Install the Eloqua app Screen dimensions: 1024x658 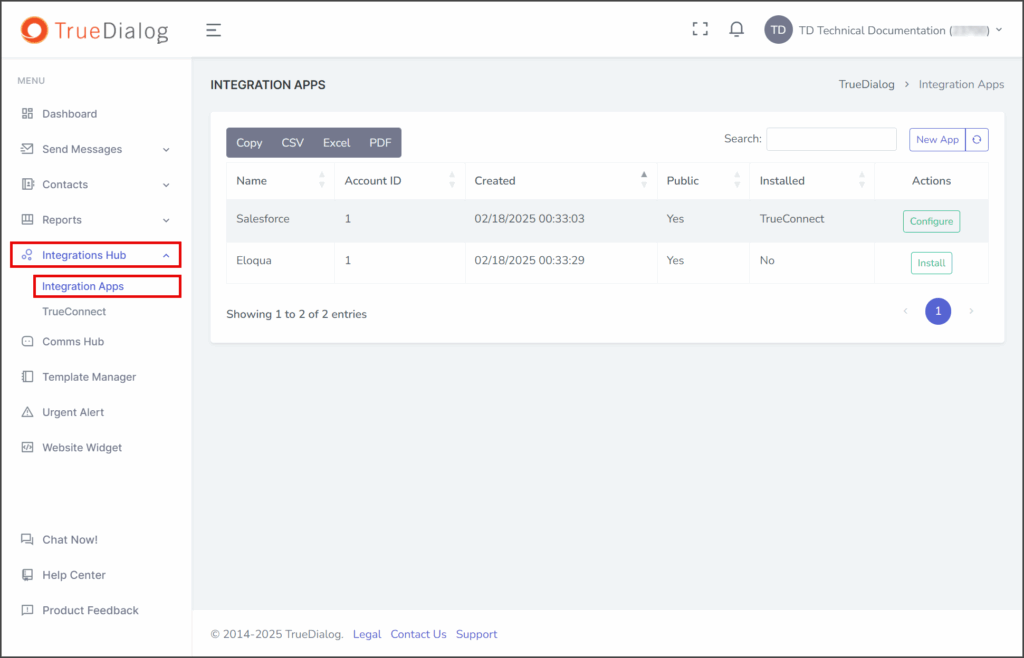click(x=931, y=263)
